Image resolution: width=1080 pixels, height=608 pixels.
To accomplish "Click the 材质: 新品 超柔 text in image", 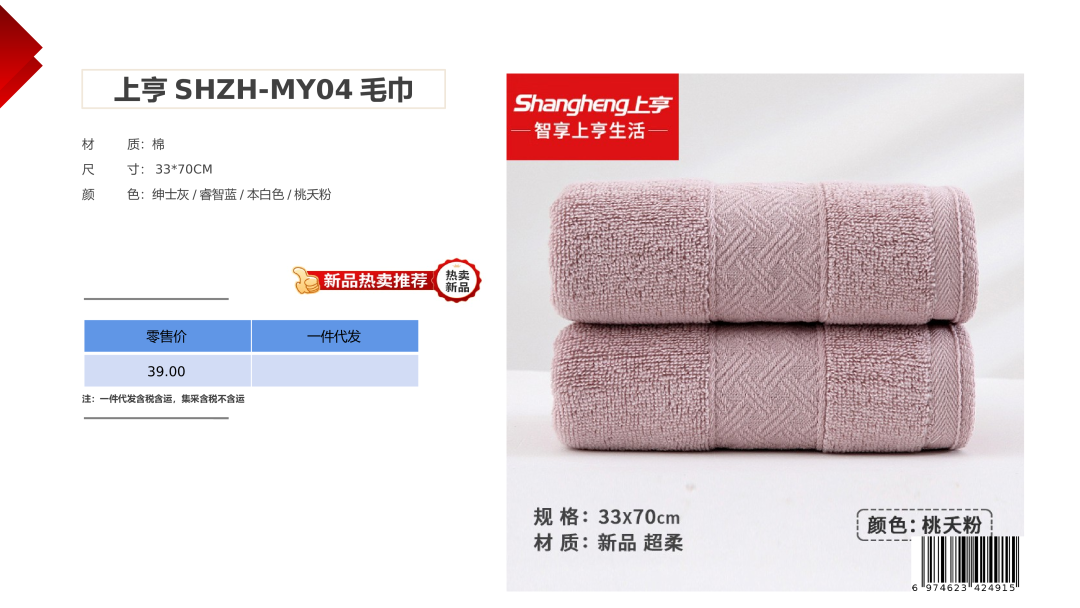I will (x=608, y=543).
